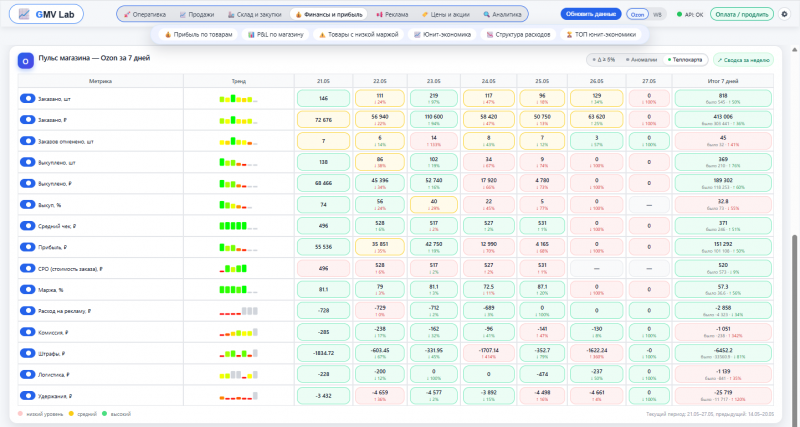Click trend sparkline for Маржа, %
The width and height of the screenshot is (800, 427).
pos(238,289)
